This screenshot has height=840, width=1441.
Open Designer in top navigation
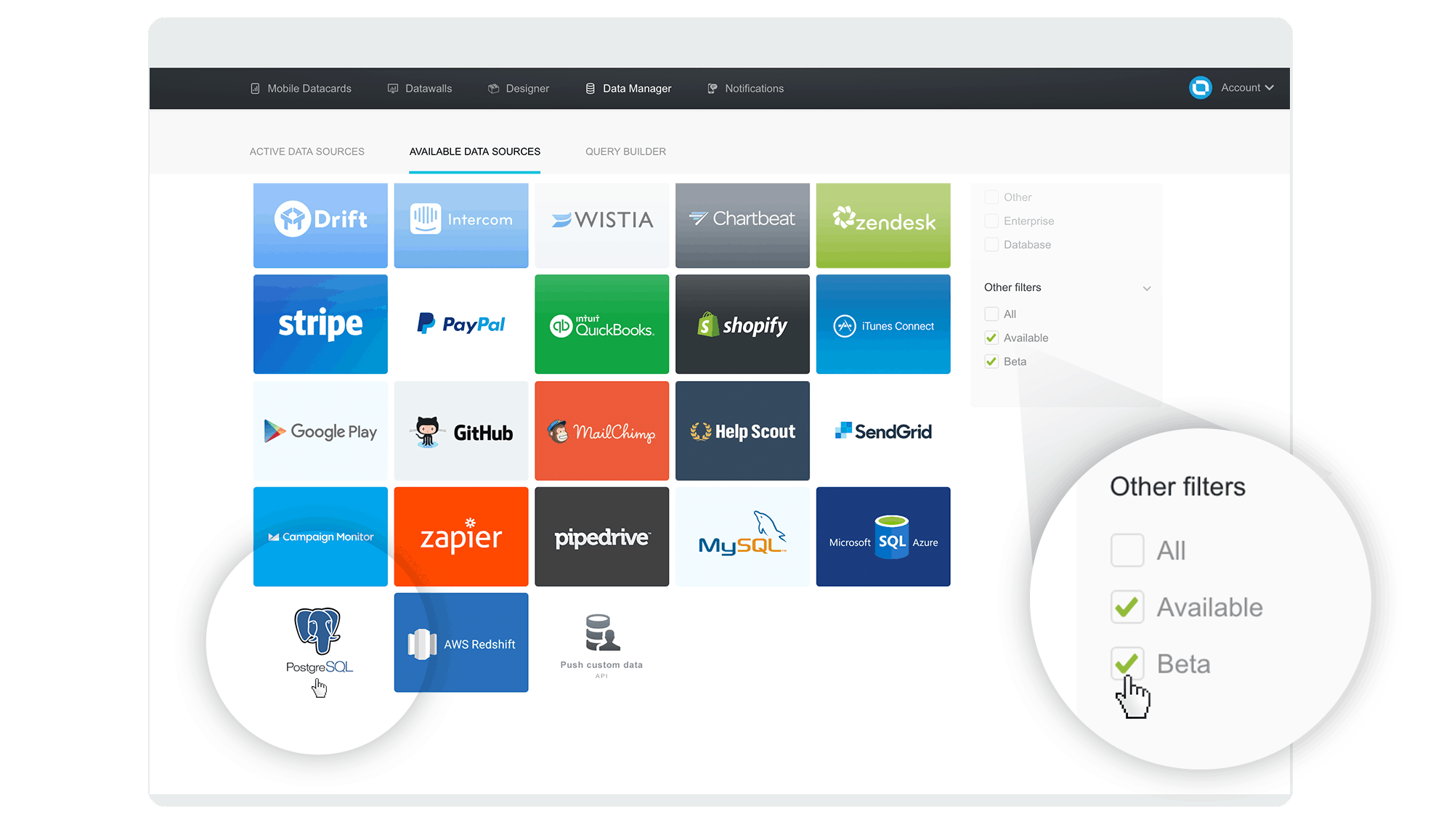519,89
